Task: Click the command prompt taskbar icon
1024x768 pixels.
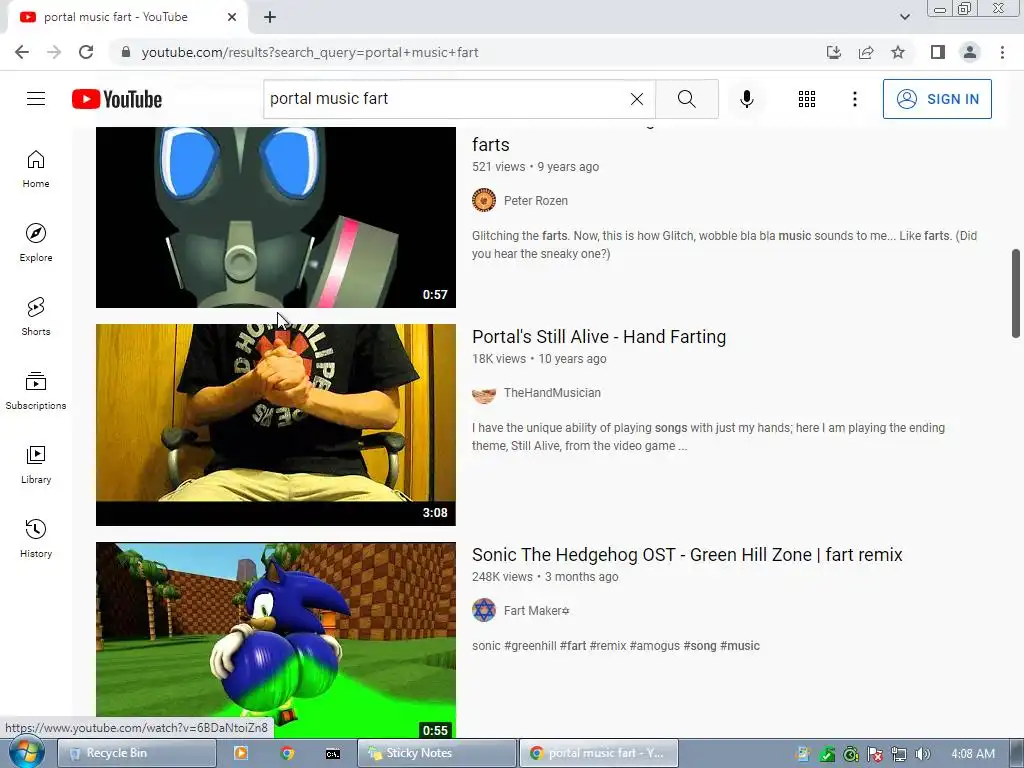Action: (332, 754)
